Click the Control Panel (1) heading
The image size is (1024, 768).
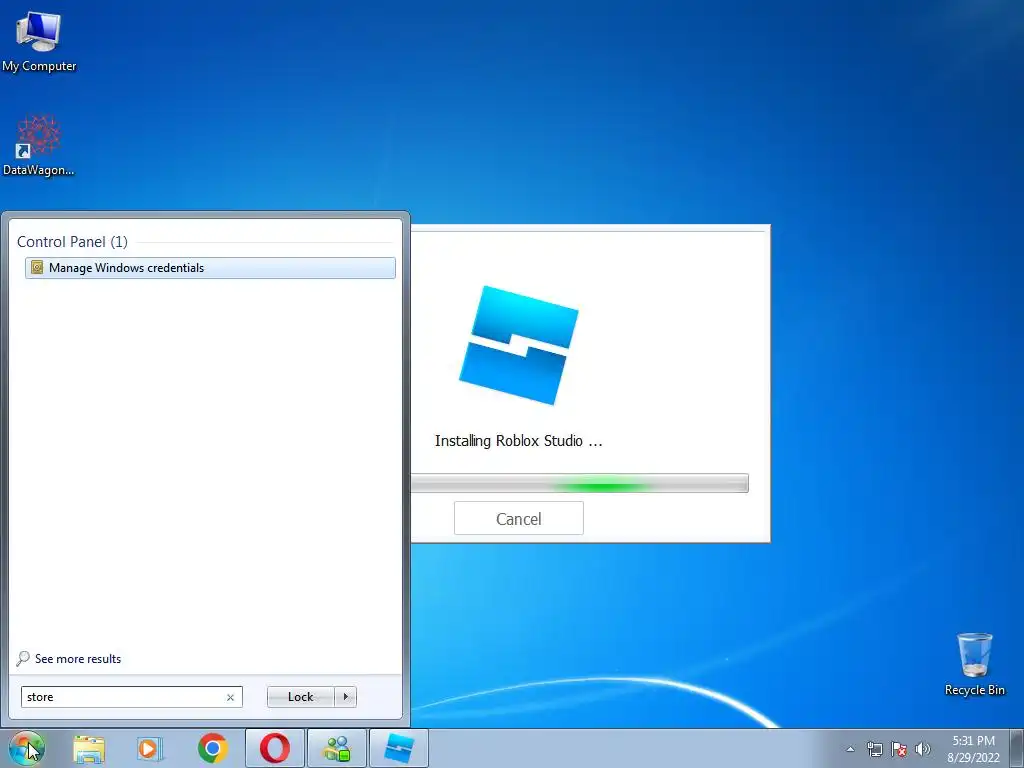72,242
